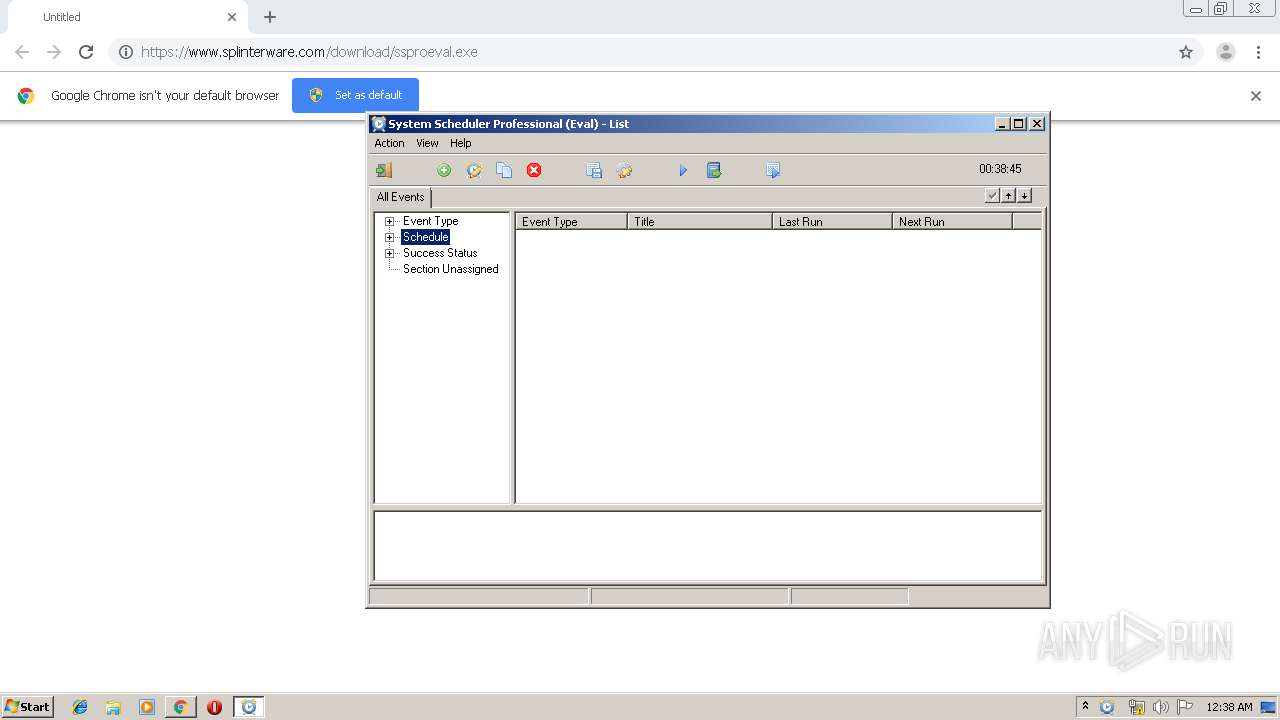Click the System Scheduler title bar icon

click(378, 124)
